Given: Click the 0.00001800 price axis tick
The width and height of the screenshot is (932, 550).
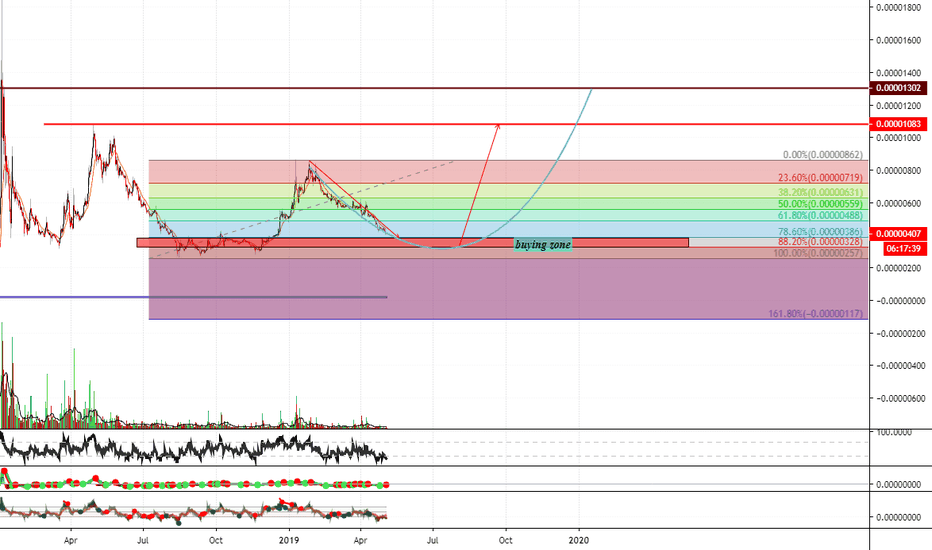Looking at the screenshot, I should coord(899,8).
